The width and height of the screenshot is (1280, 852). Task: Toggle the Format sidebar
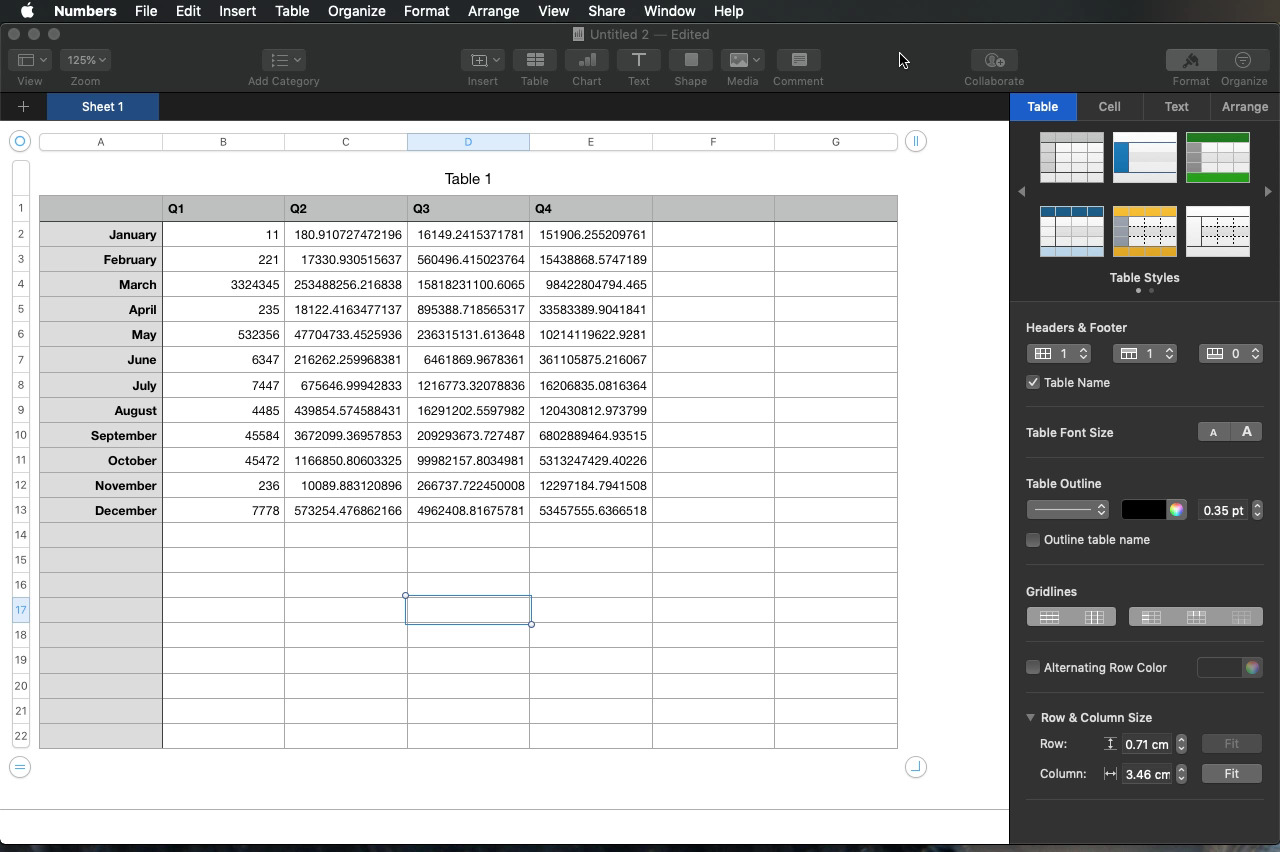[1191, 60]
